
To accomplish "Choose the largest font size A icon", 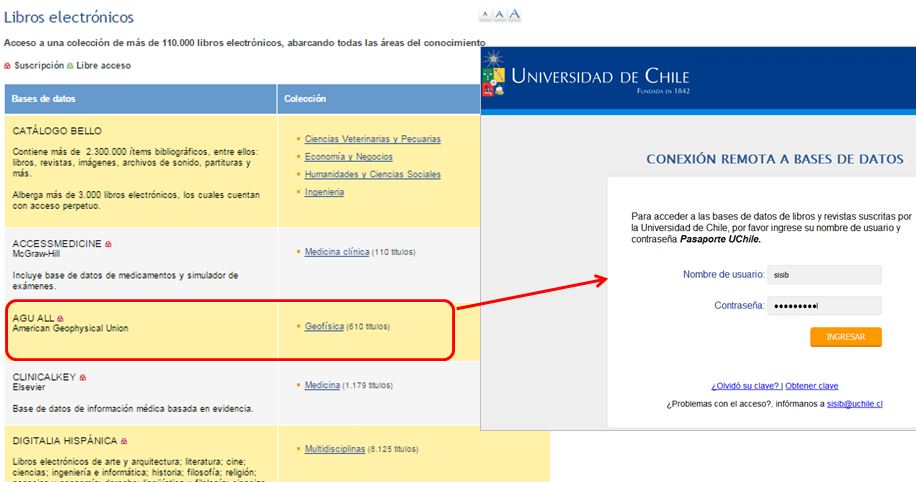I will (x=514, y=14).
